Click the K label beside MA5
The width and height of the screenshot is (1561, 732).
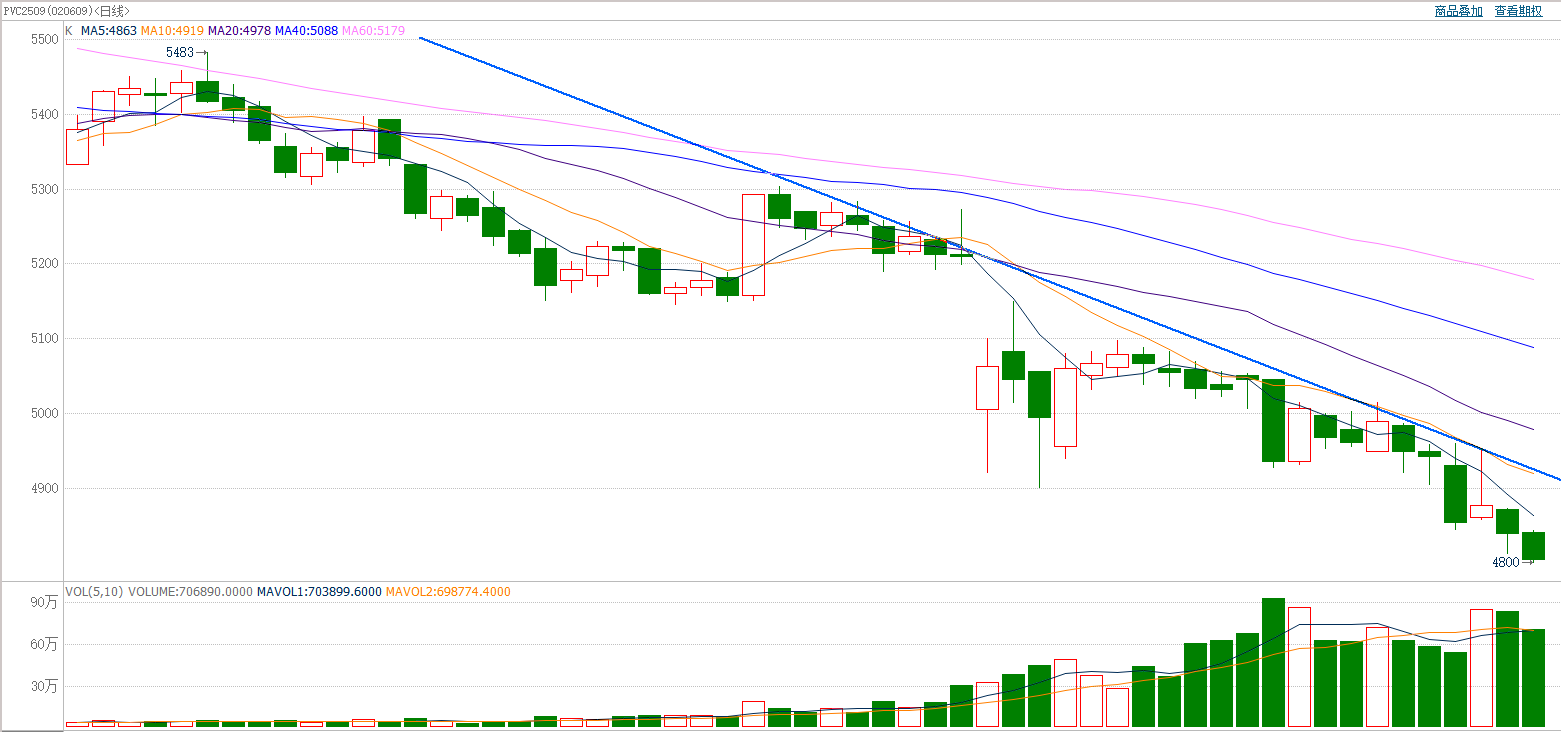point(69,31)
